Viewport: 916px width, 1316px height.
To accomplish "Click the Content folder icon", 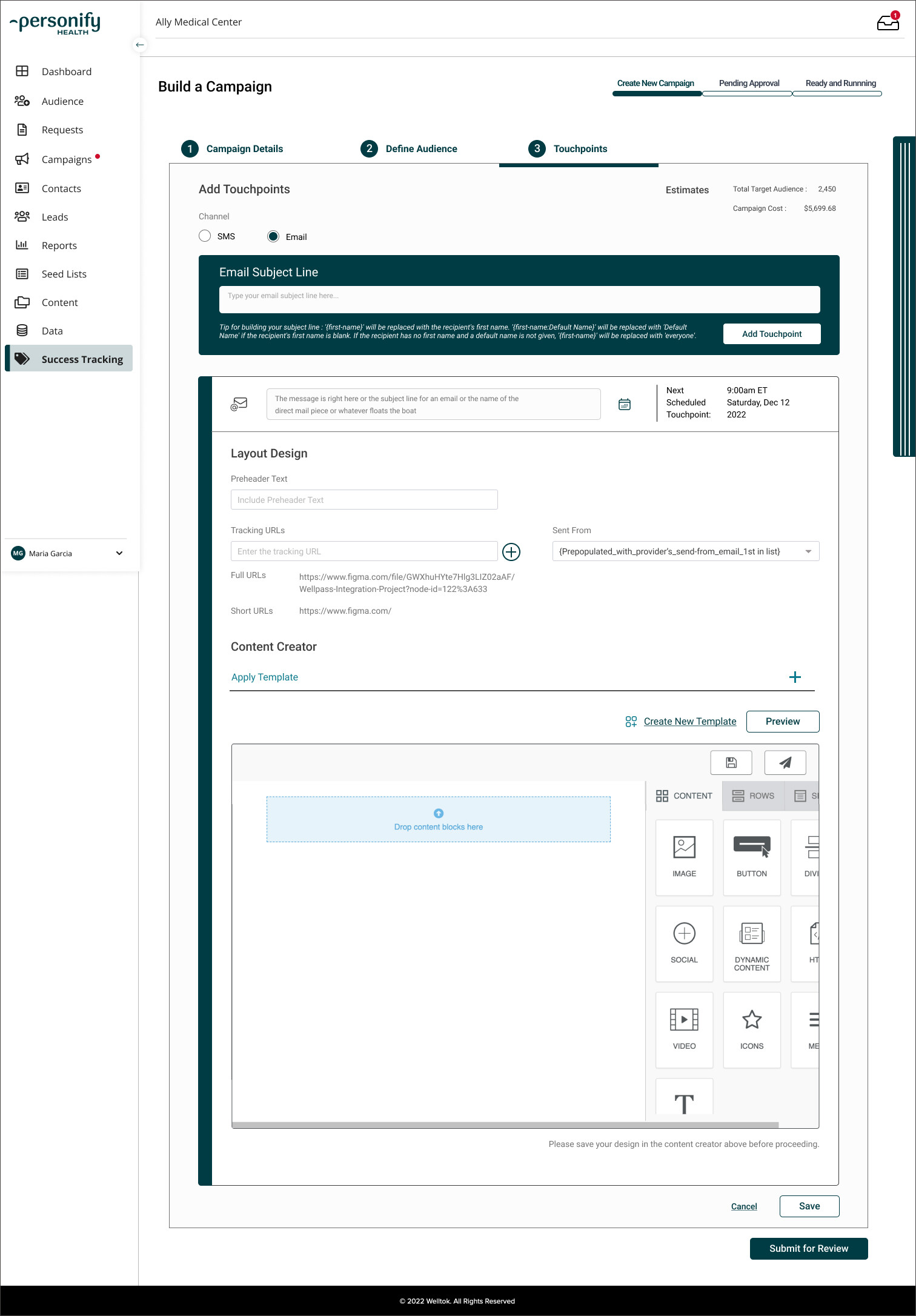I will (x=22, y=302).
